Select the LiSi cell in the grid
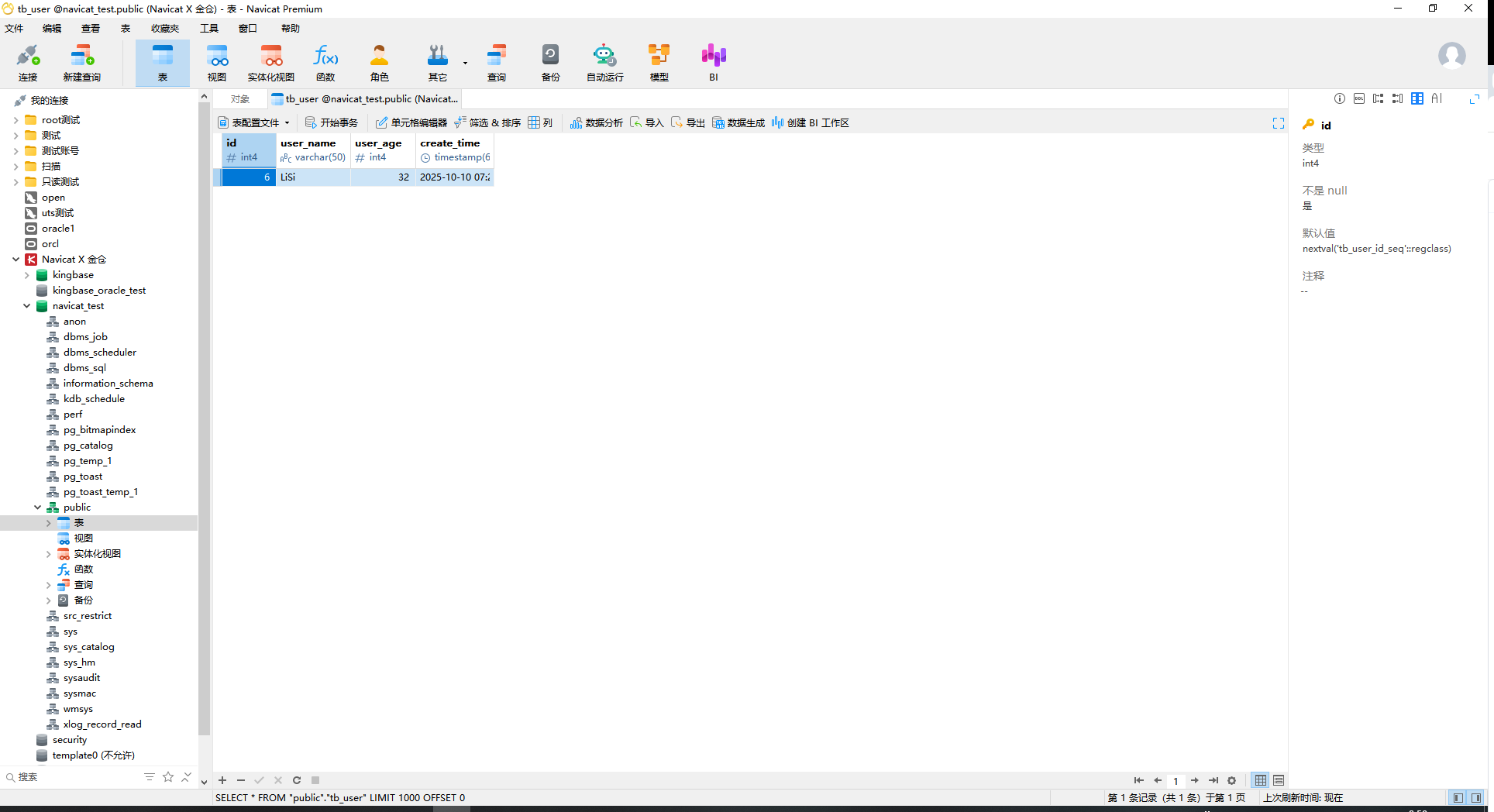The height and width of the screenshot is (812, 1494). pos(313,177)
